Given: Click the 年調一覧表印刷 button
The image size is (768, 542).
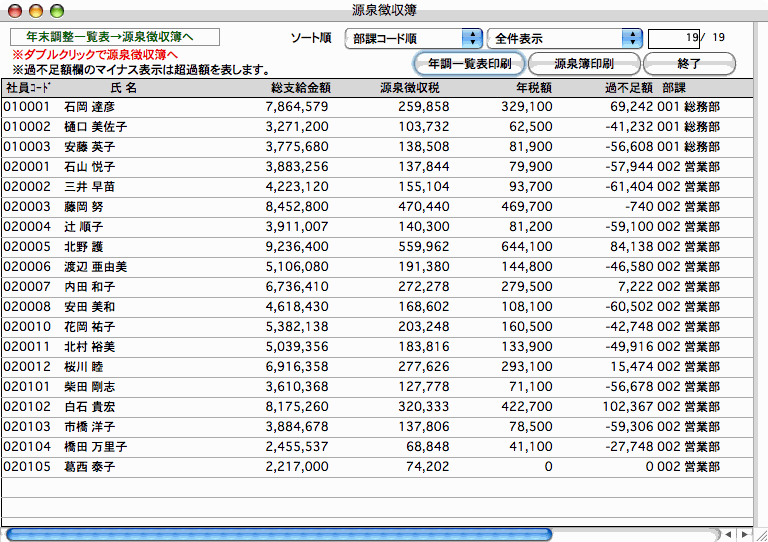Looking at the screenshot, I should point(469,63).
